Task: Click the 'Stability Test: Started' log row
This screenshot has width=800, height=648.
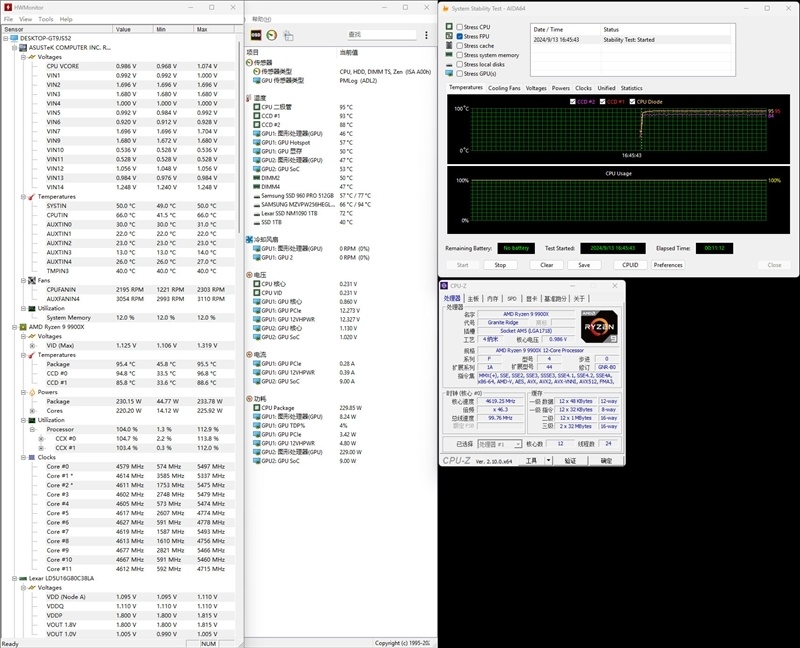Action: (632, 39)
